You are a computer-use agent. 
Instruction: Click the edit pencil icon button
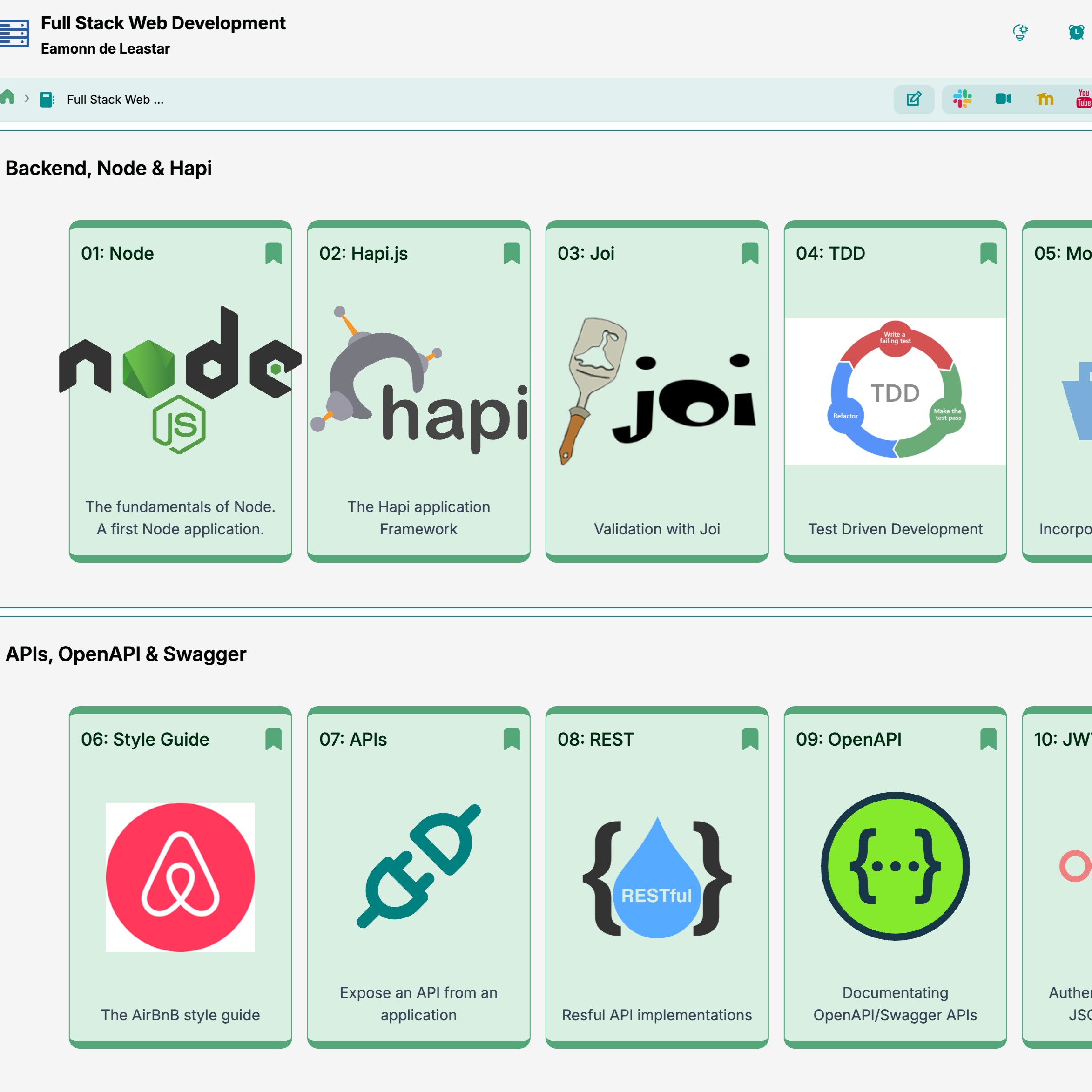(913, 99)
